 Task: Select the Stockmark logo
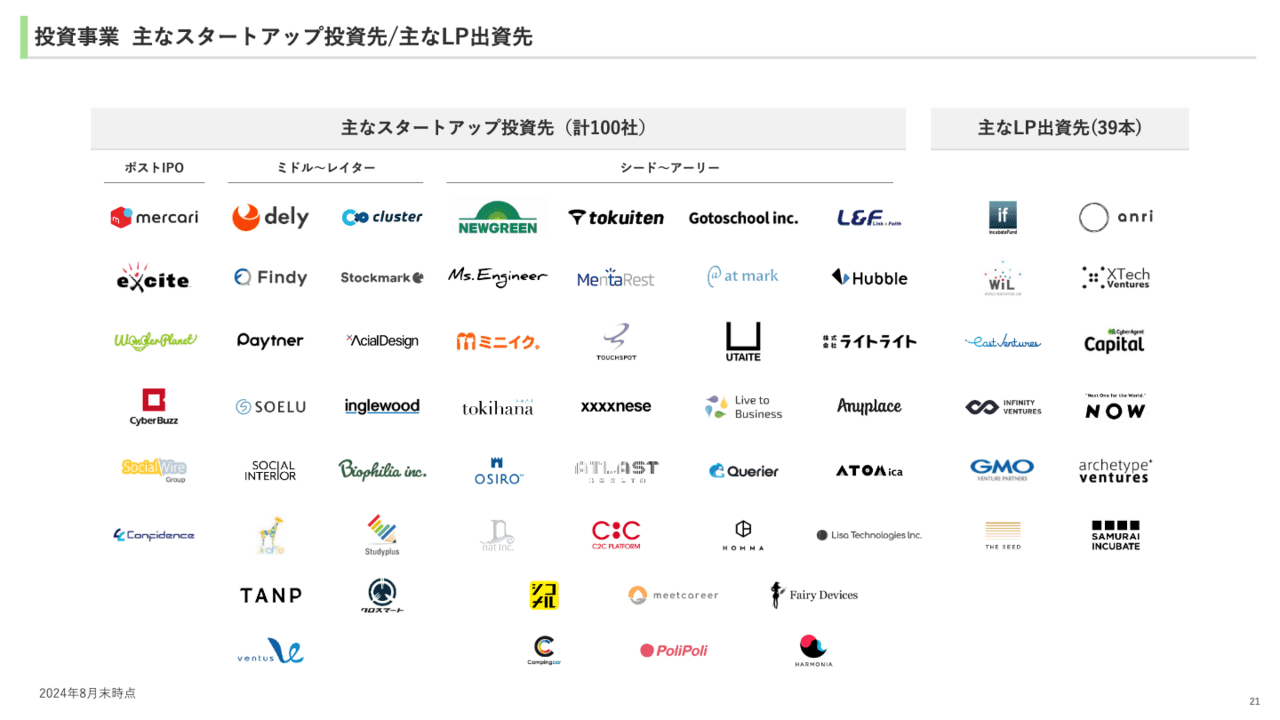pos(382,277)
